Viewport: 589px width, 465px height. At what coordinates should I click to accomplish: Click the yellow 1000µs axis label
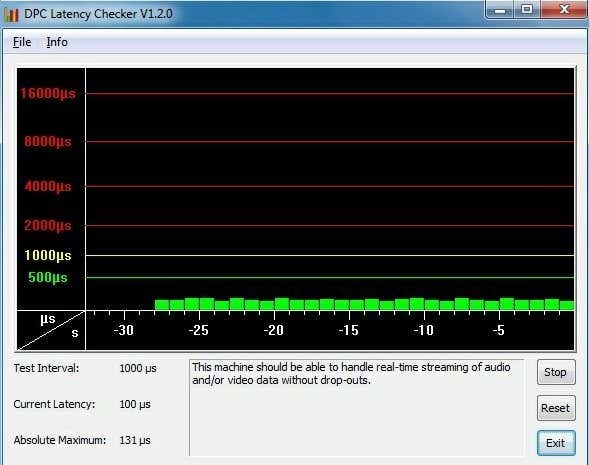coord(48,255)
